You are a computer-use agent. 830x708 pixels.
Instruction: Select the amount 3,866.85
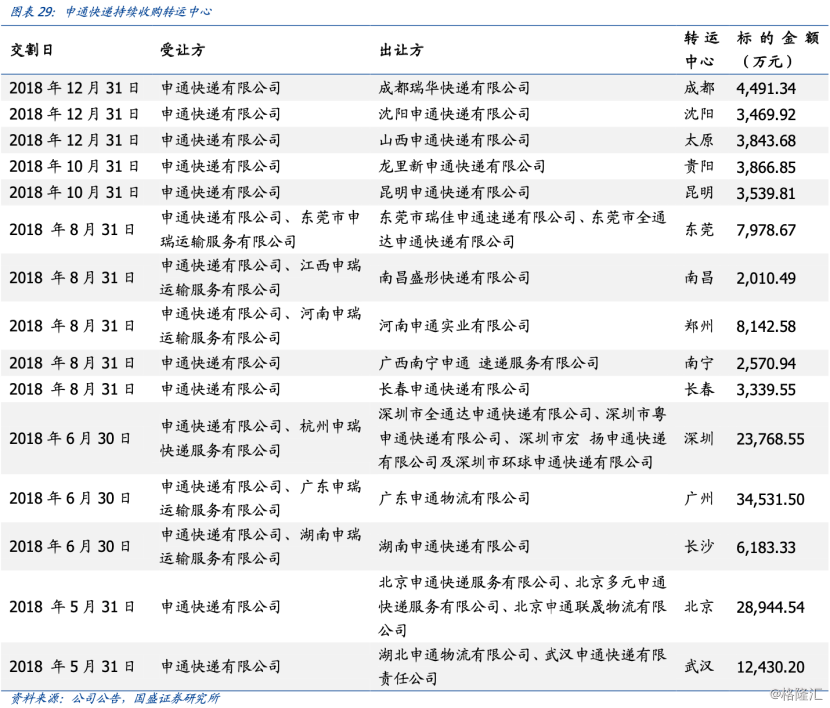(x=766, y=167)
